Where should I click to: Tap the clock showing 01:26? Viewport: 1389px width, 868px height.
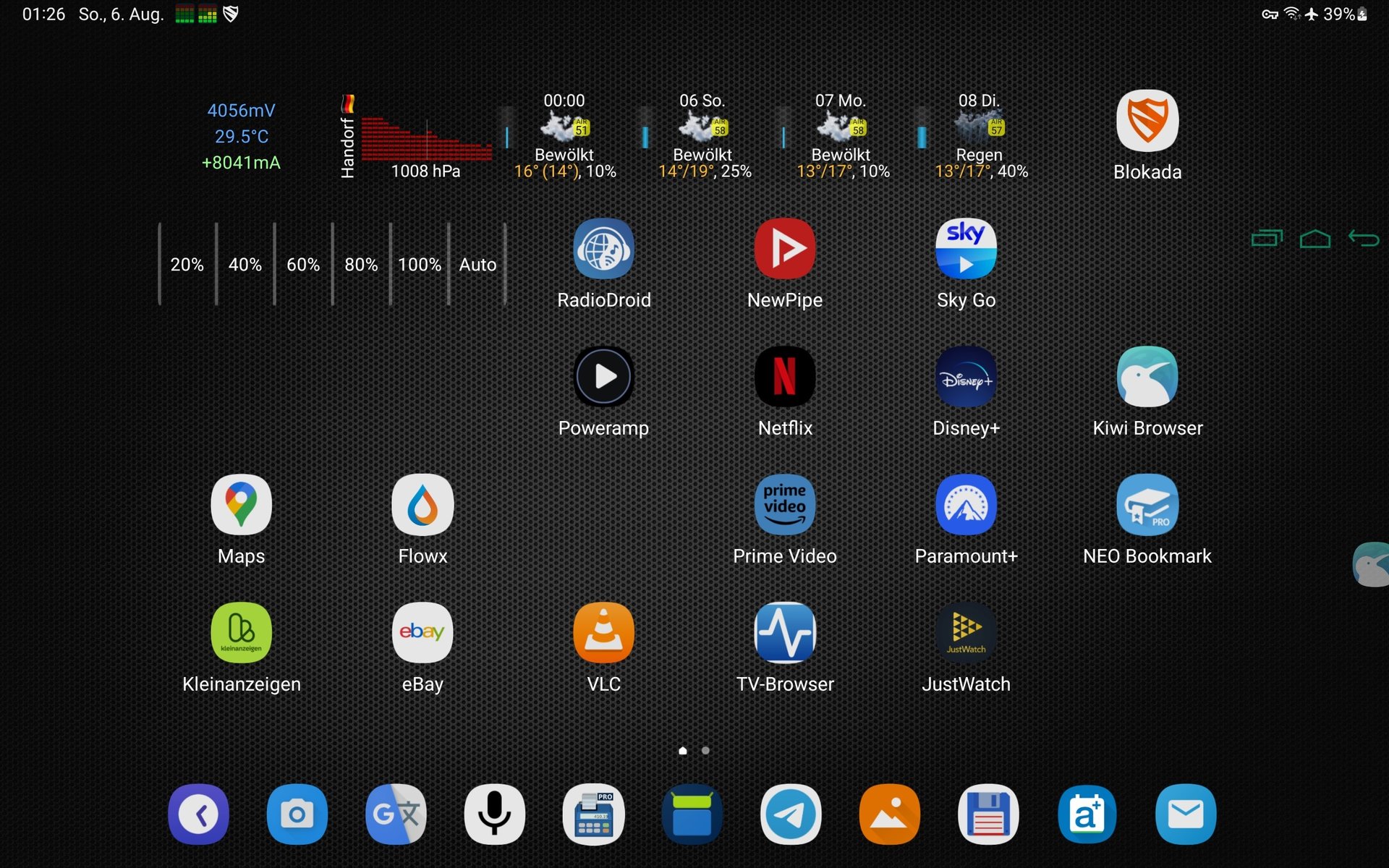(x=43, y=14)
